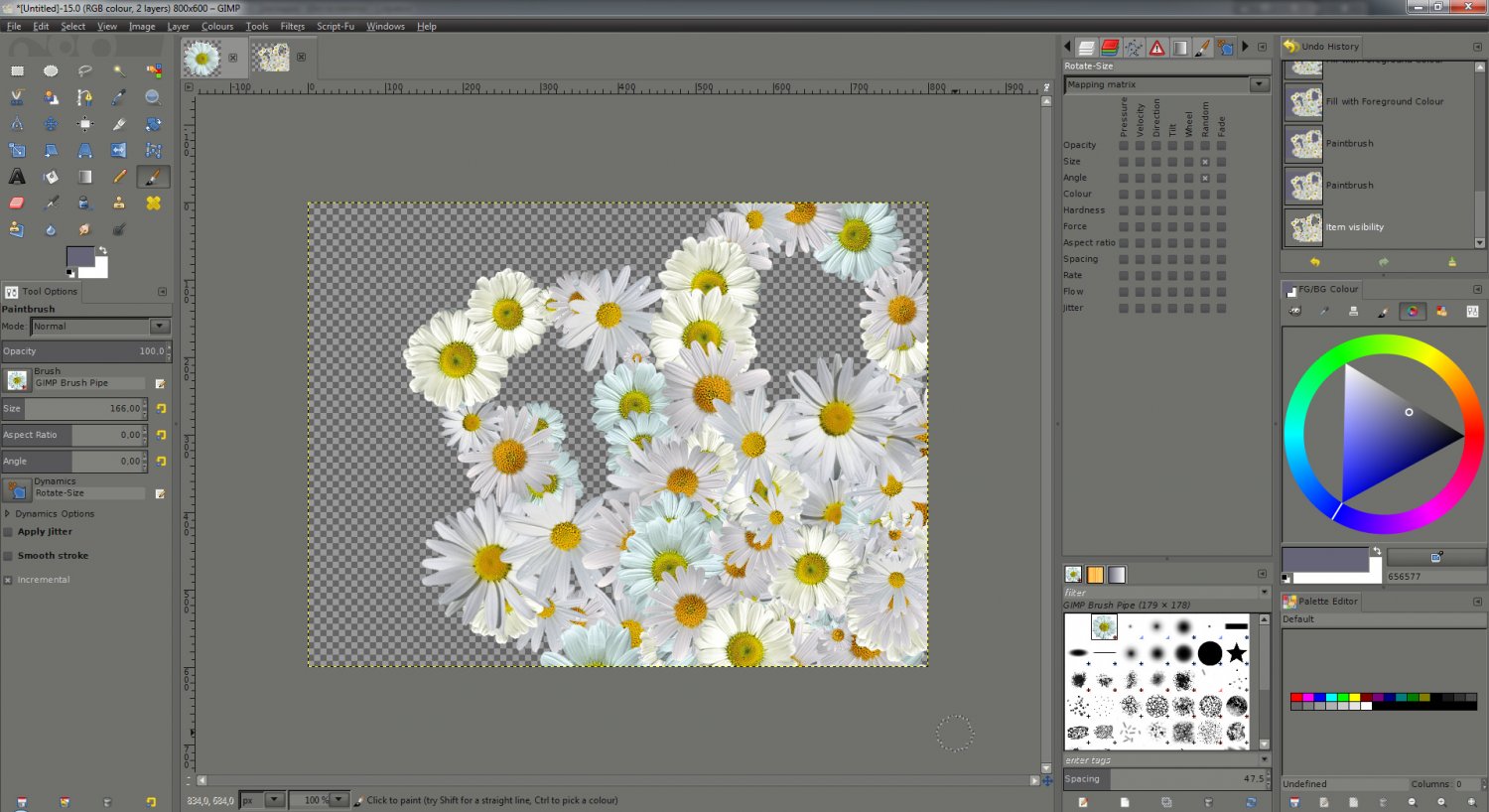Swap foreground and background colours in toolbox
The width and height of the screenshot is (1489, 812).
102,251
